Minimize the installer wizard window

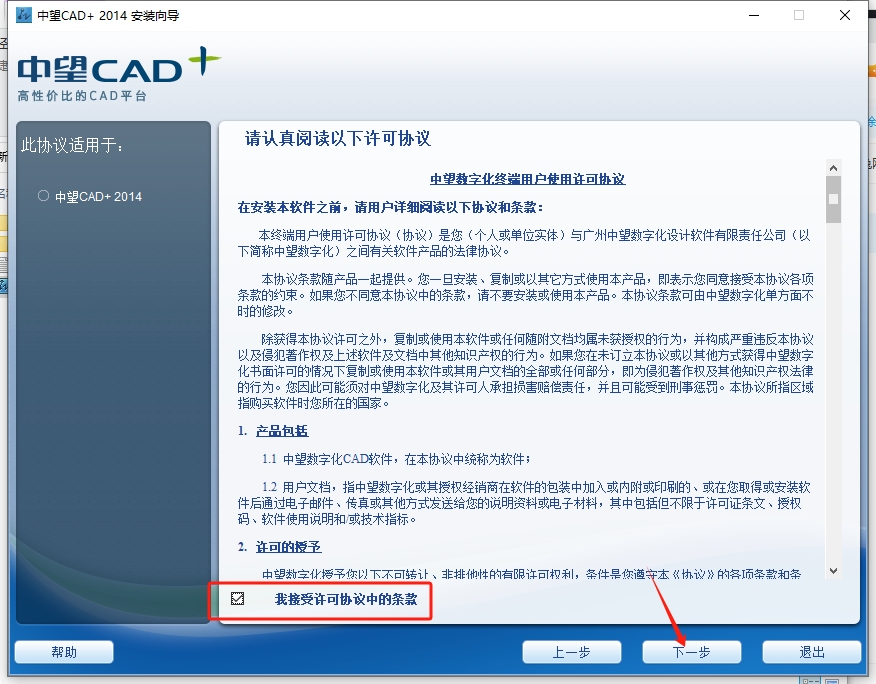click(x=753, y=16)
